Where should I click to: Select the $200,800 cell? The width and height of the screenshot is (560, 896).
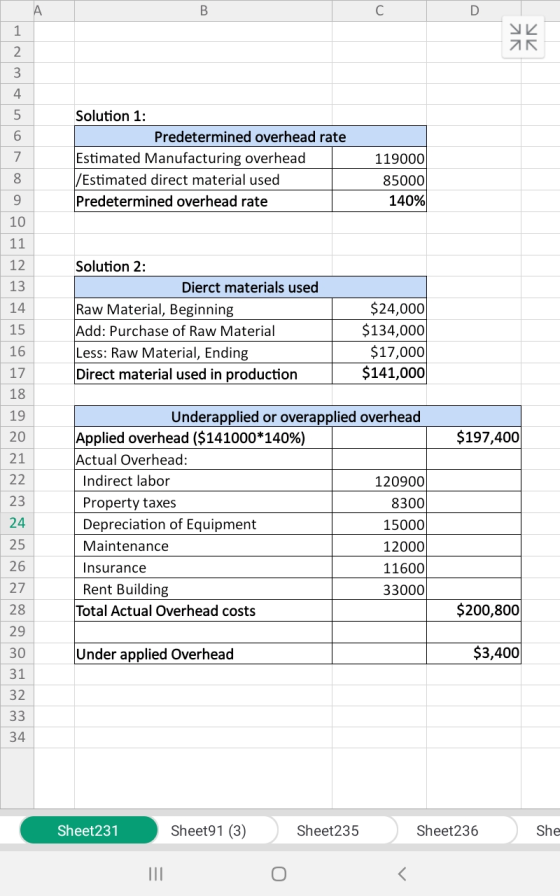474,610
